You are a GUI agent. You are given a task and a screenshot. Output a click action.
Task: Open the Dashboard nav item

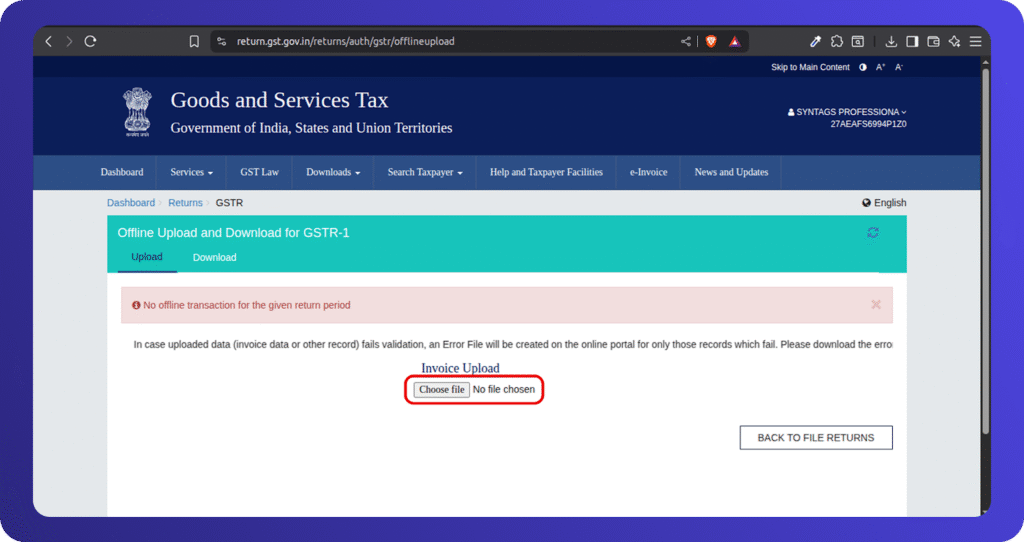[122, 172]
